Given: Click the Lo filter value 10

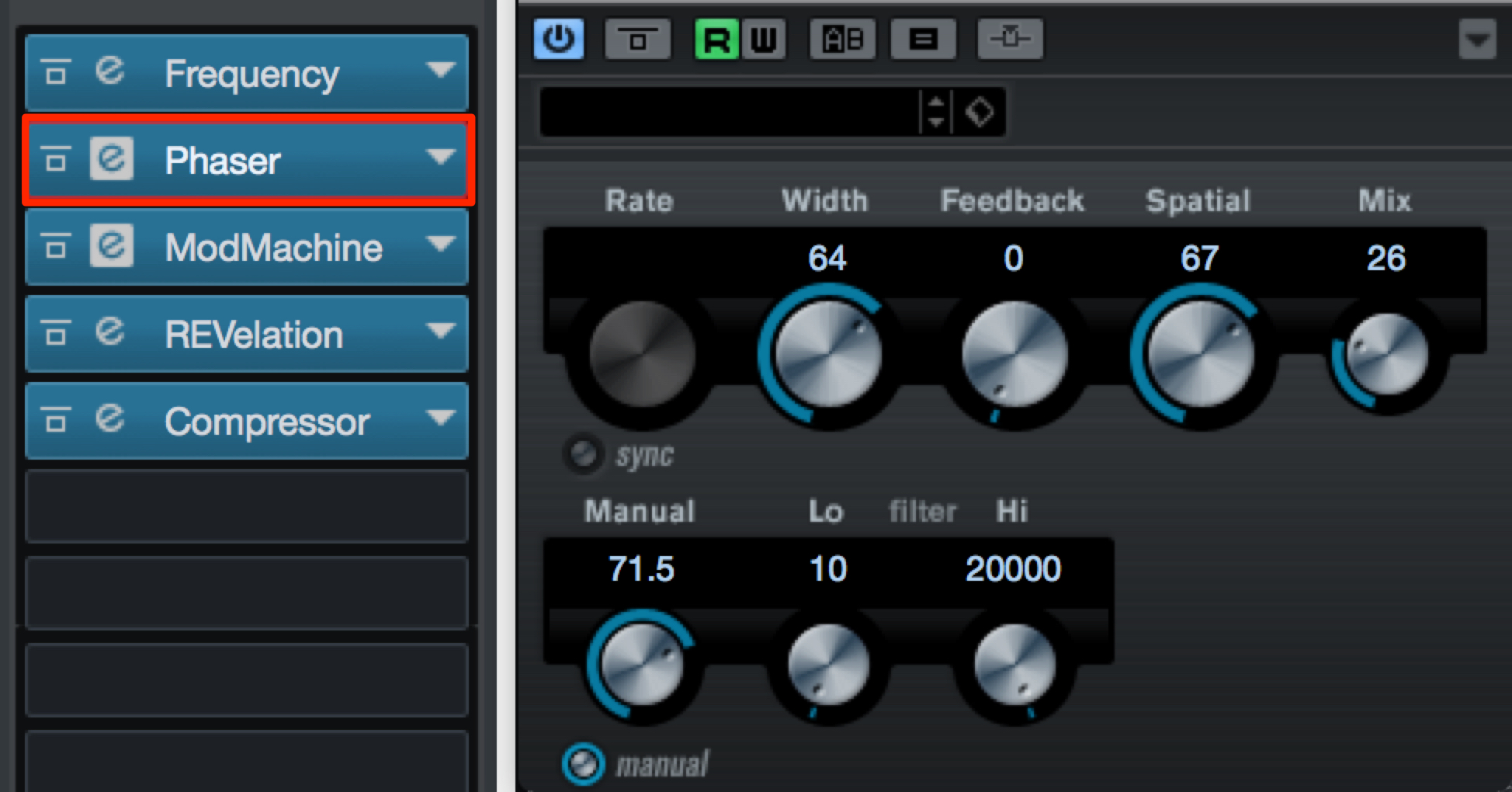Looking at the screenshot, I should point(827,568).
